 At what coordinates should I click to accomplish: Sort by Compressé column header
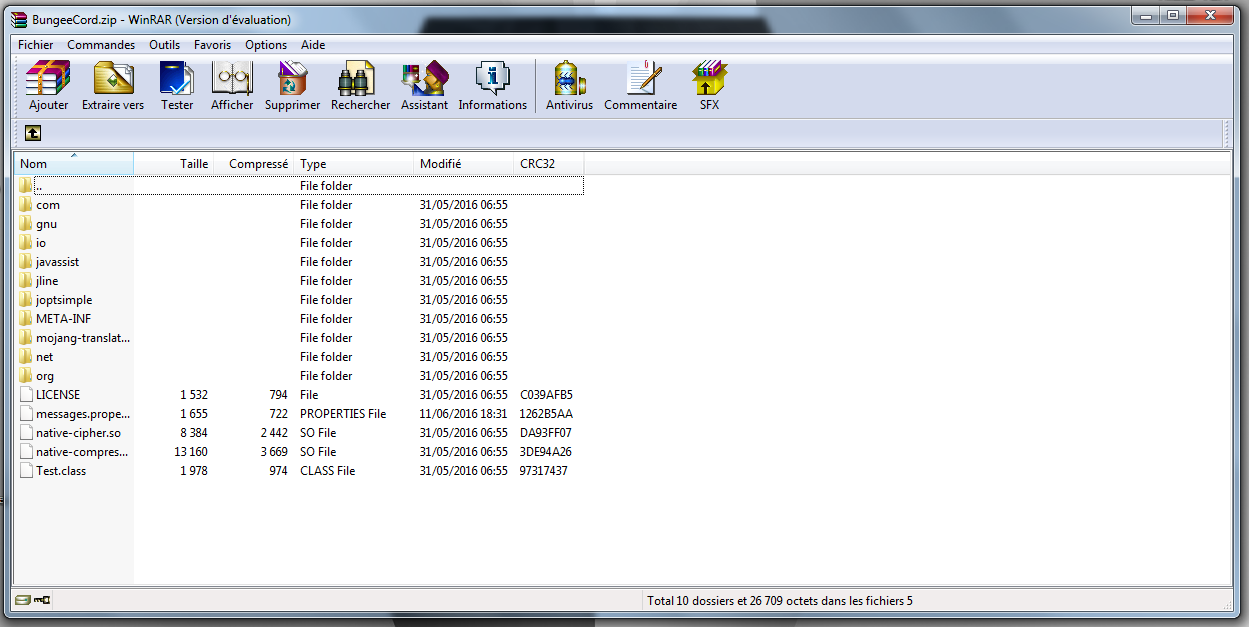[254, 163]
